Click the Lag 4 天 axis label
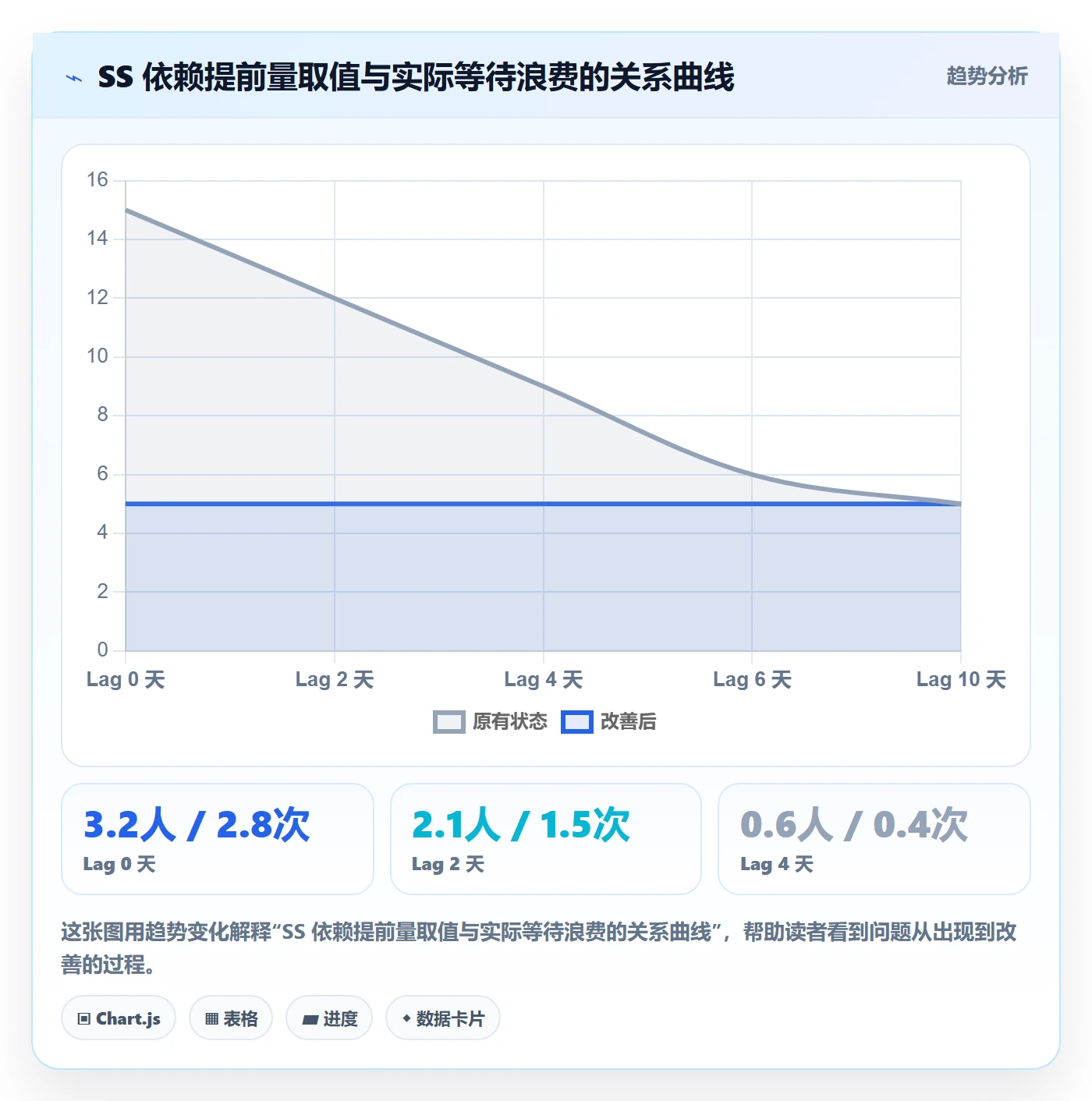 pyautogui.click(x=544, y=680)
